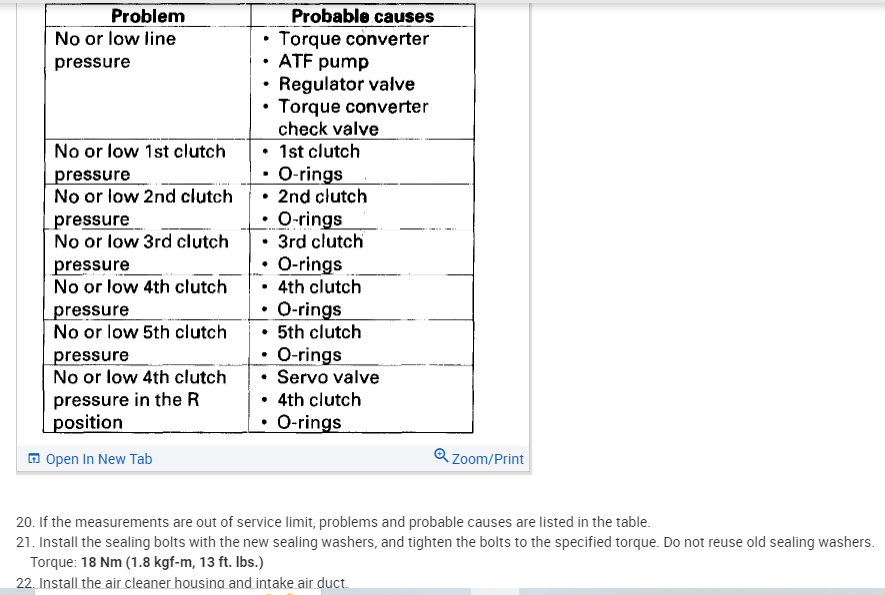Image resolution: width=885 pixels, height=595 pixels.
Task: Click the '1st clutch' probable cause
Action: point(319,152)
